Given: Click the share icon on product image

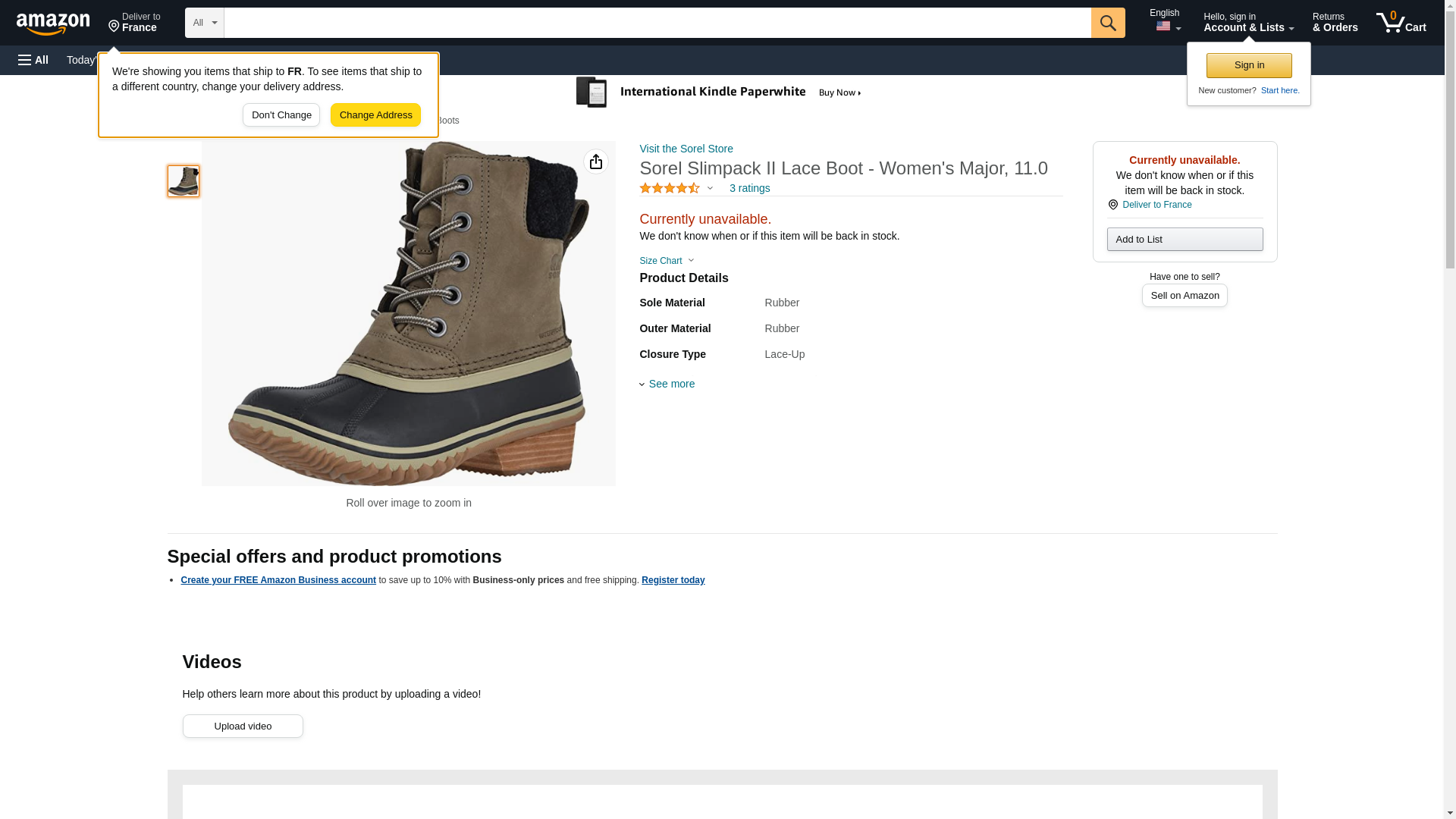Looking at the screenshot, I should pos(595,162).
